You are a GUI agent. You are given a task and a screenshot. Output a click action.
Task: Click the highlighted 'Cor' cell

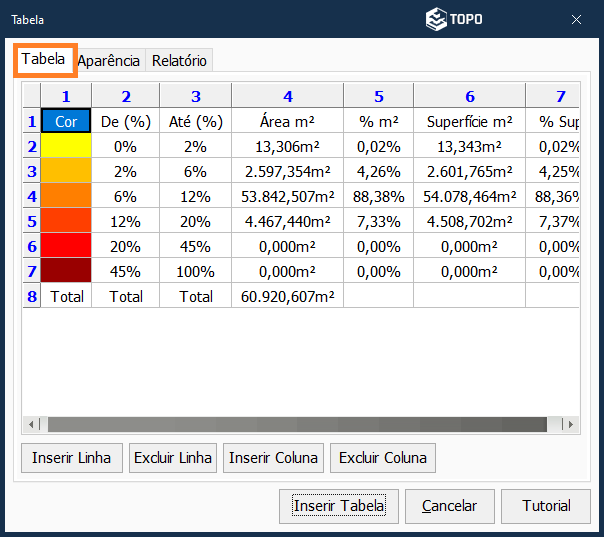[x=66, y=121]
